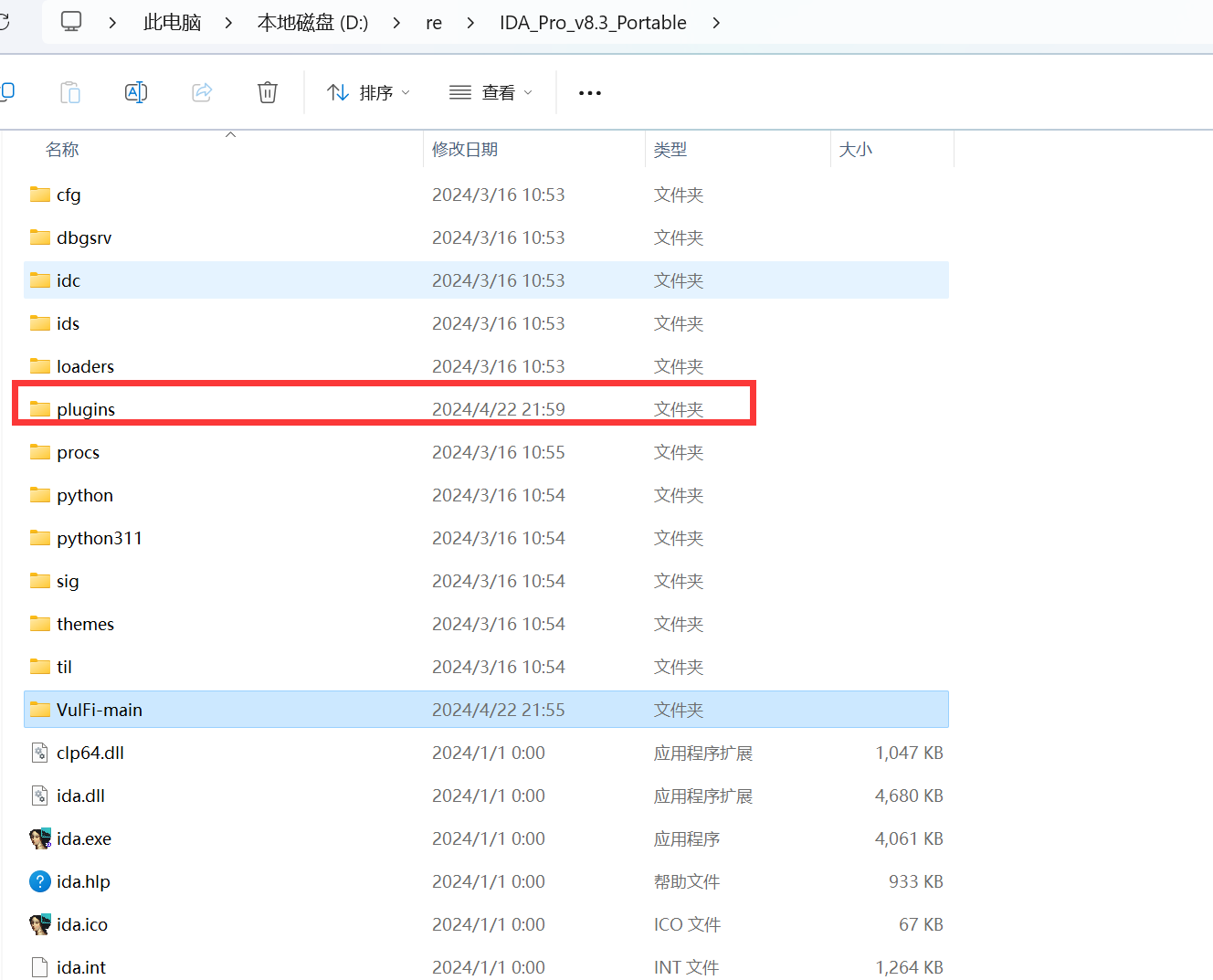
Task: Click the size "4,680 KB"
Action: [x=909, y=796]
